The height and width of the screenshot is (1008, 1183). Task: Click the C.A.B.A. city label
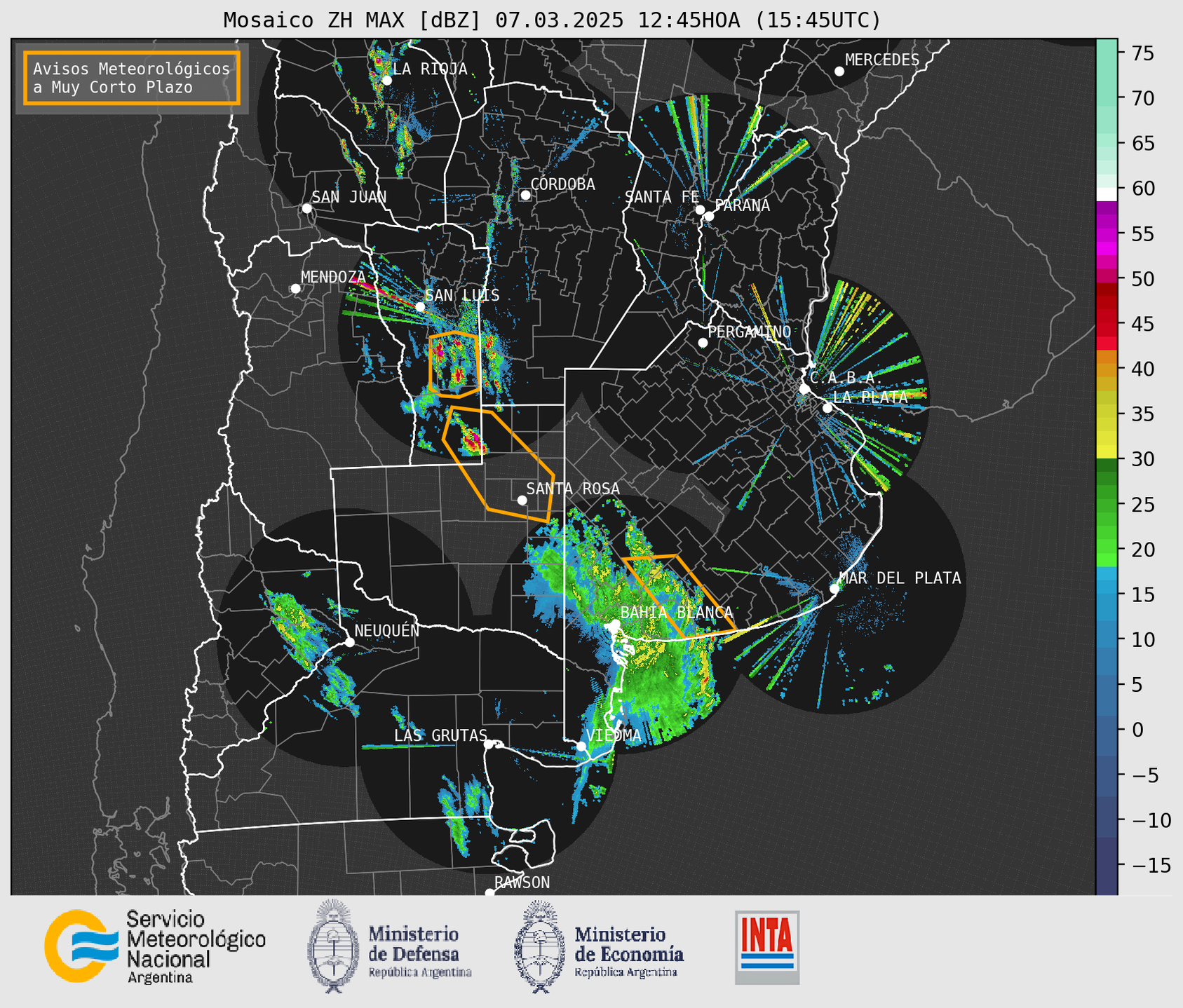pyautogui.click(x=846, y=378)
